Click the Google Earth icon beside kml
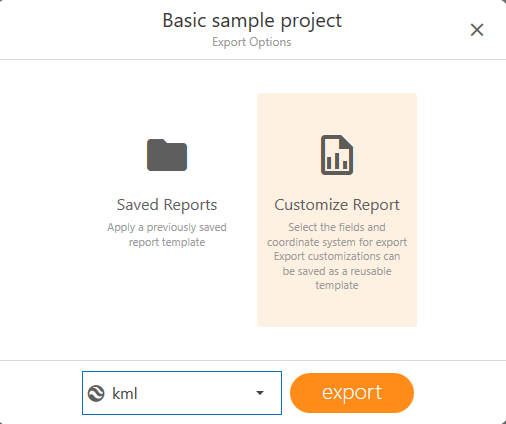Image resolution: width=506 pixels, height=424 pixels. click(96, 393)
